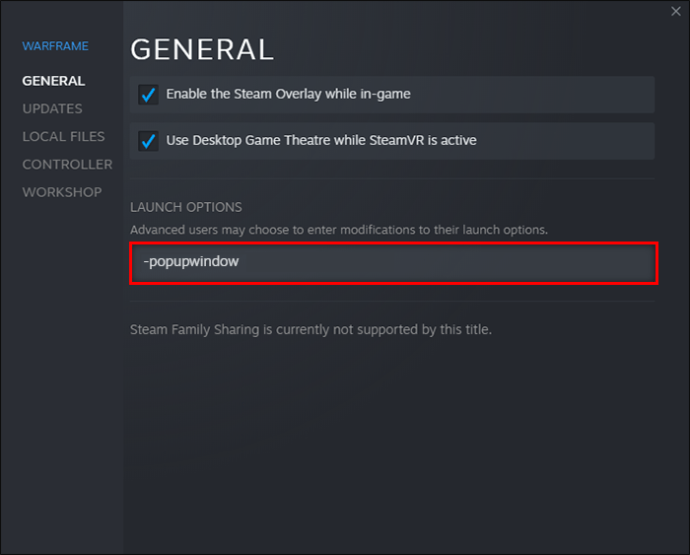Click the Steam Family Sharing notice text
The image size is (690, 555).
pyautogui.click(x=310, y=329)
